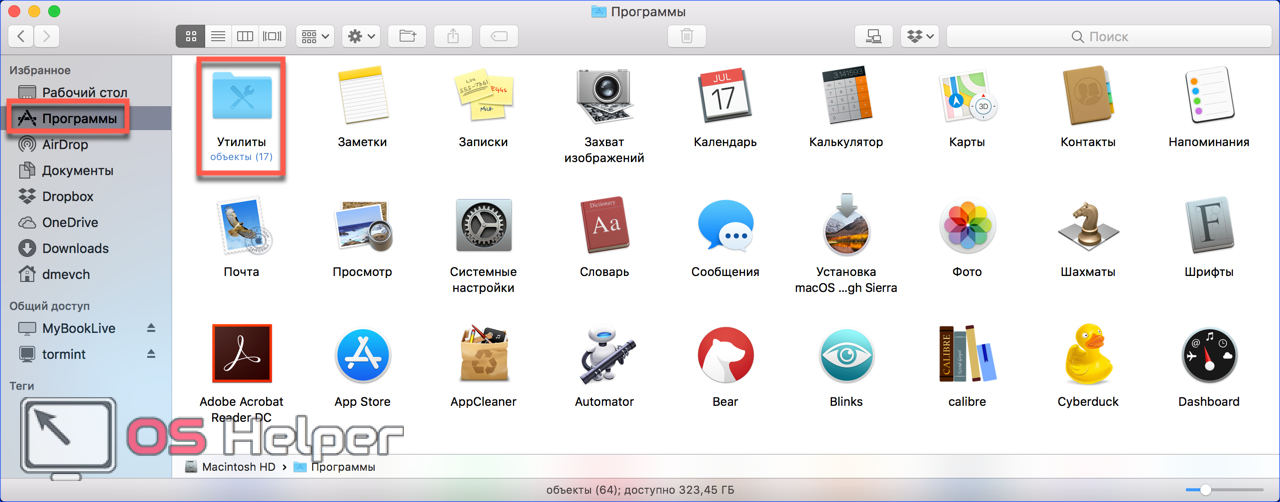Viewport: 1280px width, 502px height.
Task: Select Downloads in the sidebar
Action: pyautogui.click(x=75, y=248)
